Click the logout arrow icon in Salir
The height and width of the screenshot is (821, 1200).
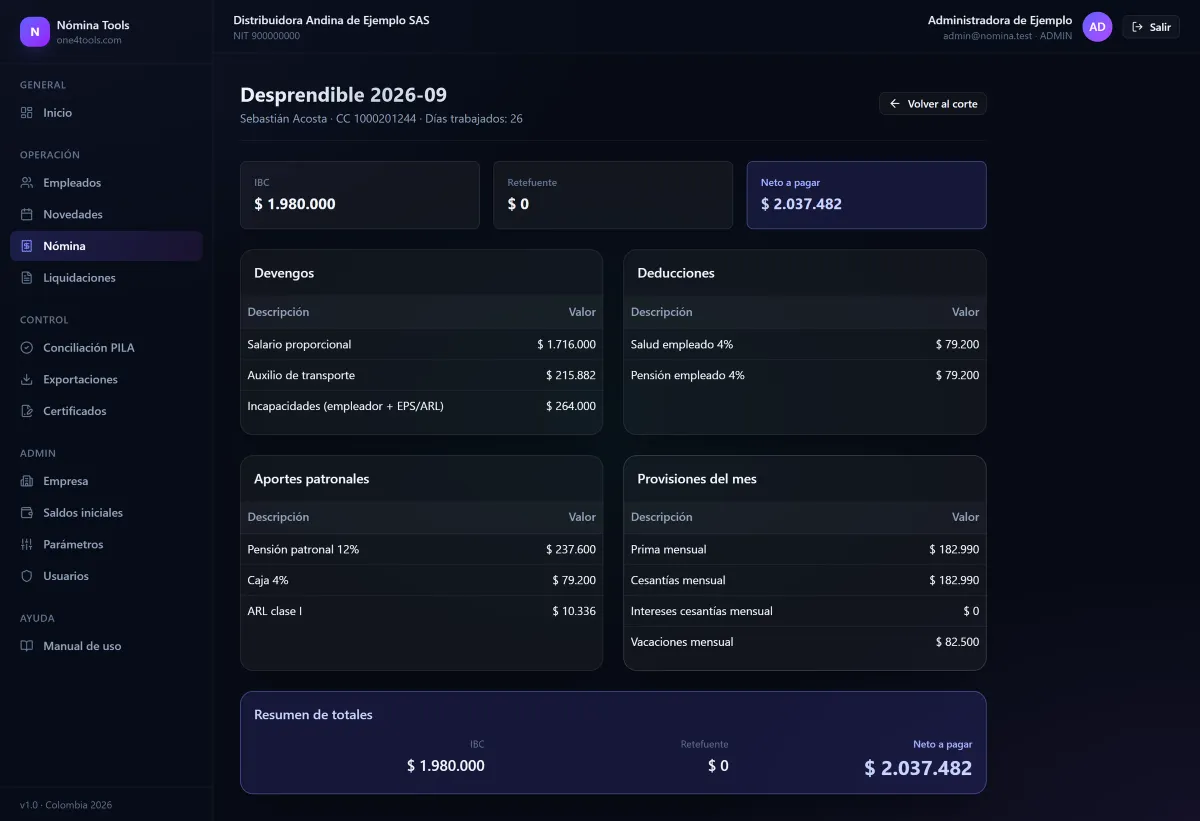click(1138, 27)
